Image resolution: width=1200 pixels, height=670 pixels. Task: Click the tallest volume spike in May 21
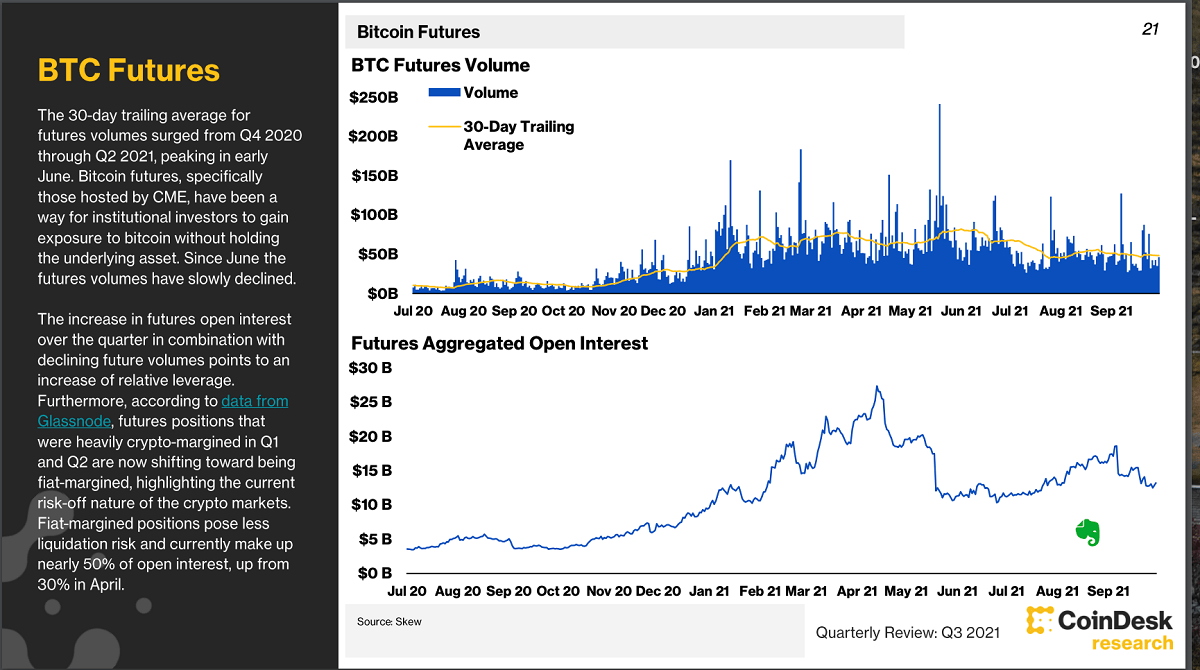point(940,108)
